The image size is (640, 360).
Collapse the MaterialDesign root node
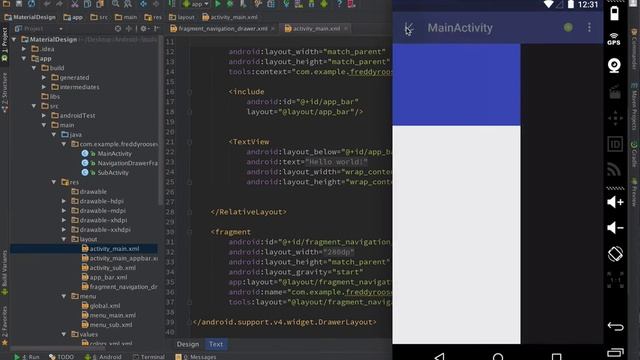click(15, 40)
